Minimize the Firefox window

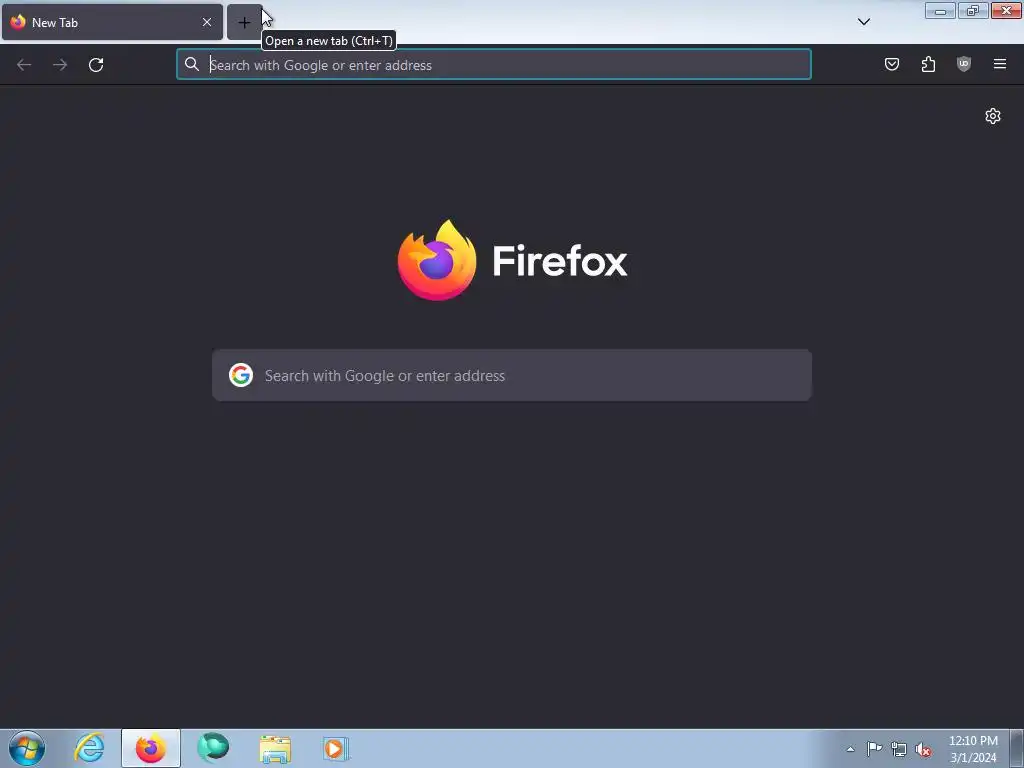pos(940,10)
